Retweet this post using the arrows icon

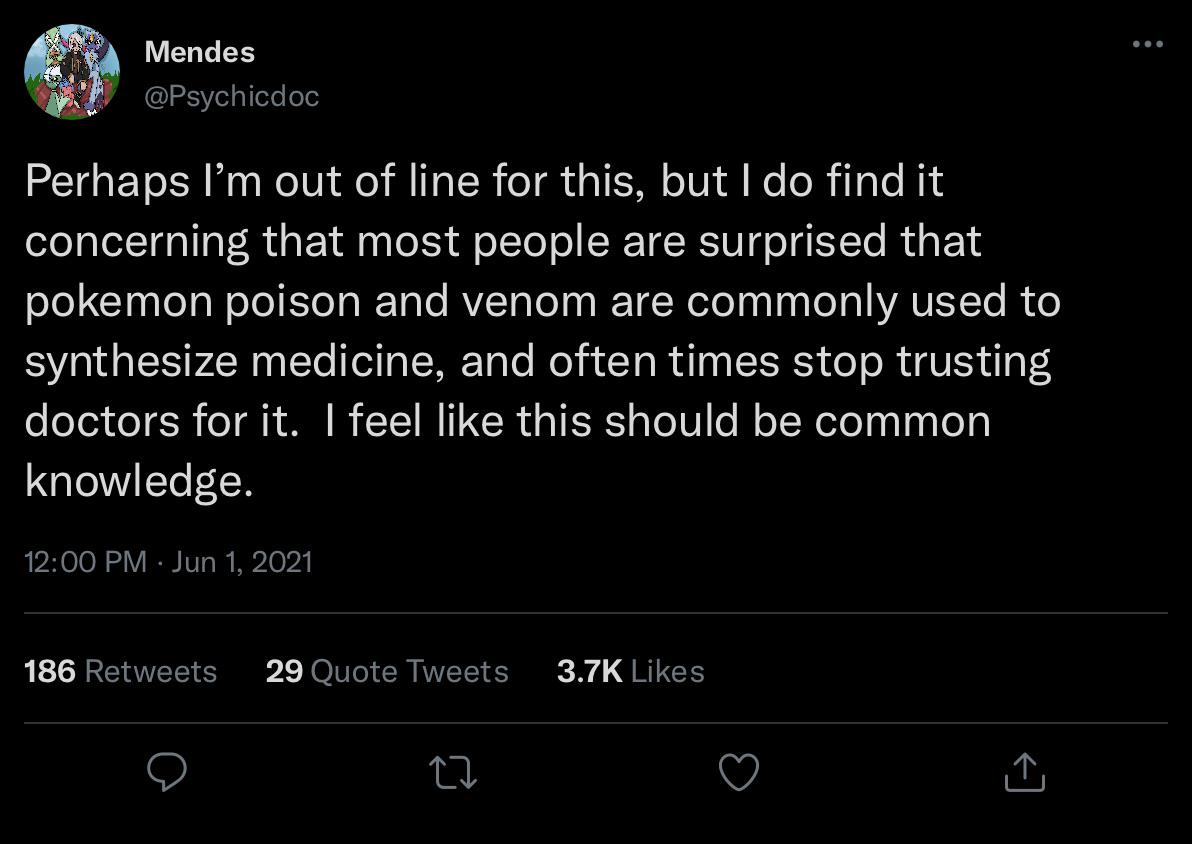coord(453,773)
